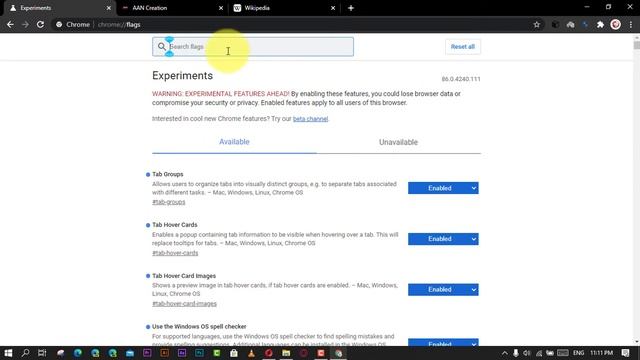Open Premiere Pro from the taskbar
This screenshot has width=640, height=360.
coord(147,353)
